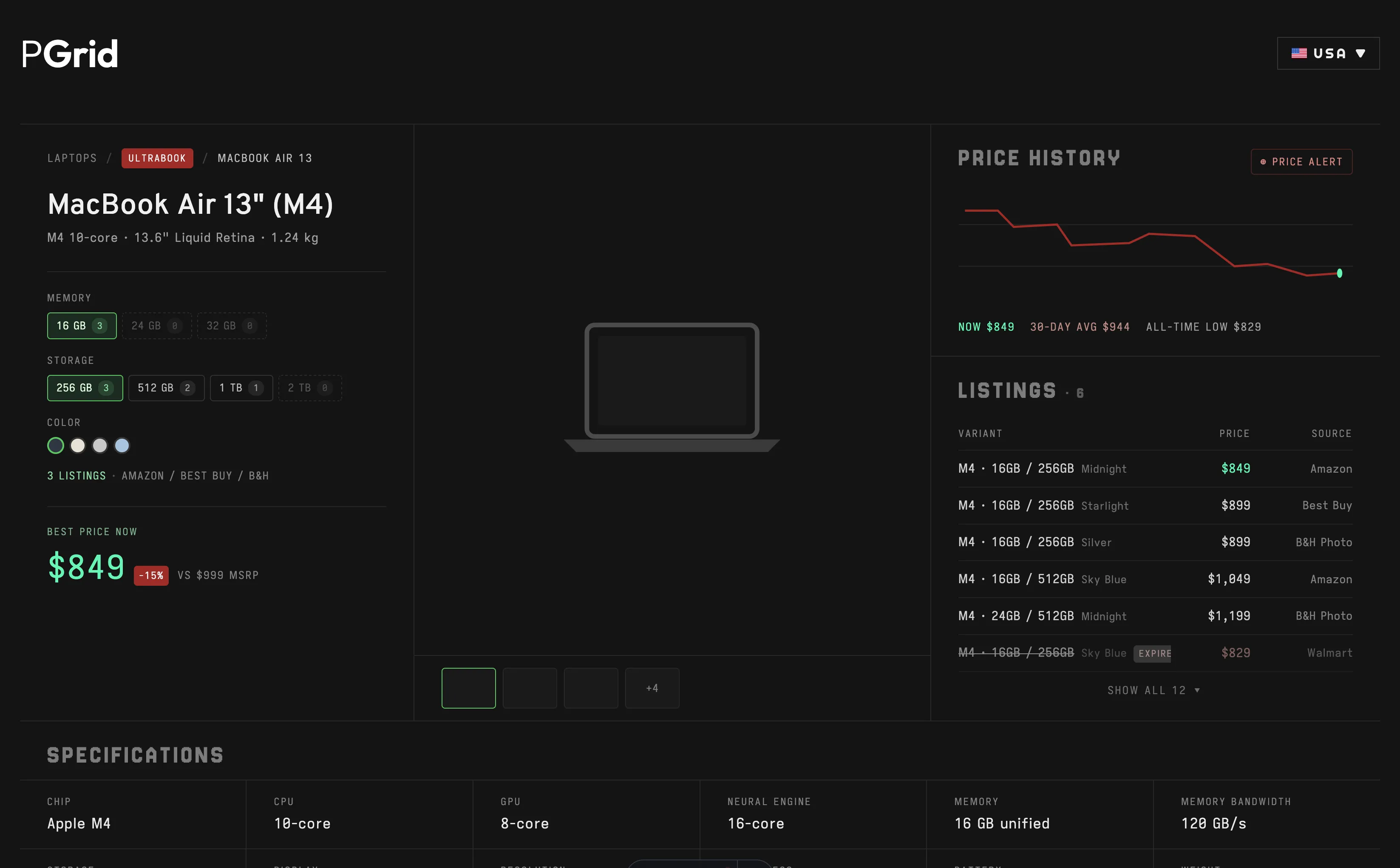The height and width of the screenshot is (868, 1400).
Task: Click the 3 Listings summary text
Action: point(77,476)
